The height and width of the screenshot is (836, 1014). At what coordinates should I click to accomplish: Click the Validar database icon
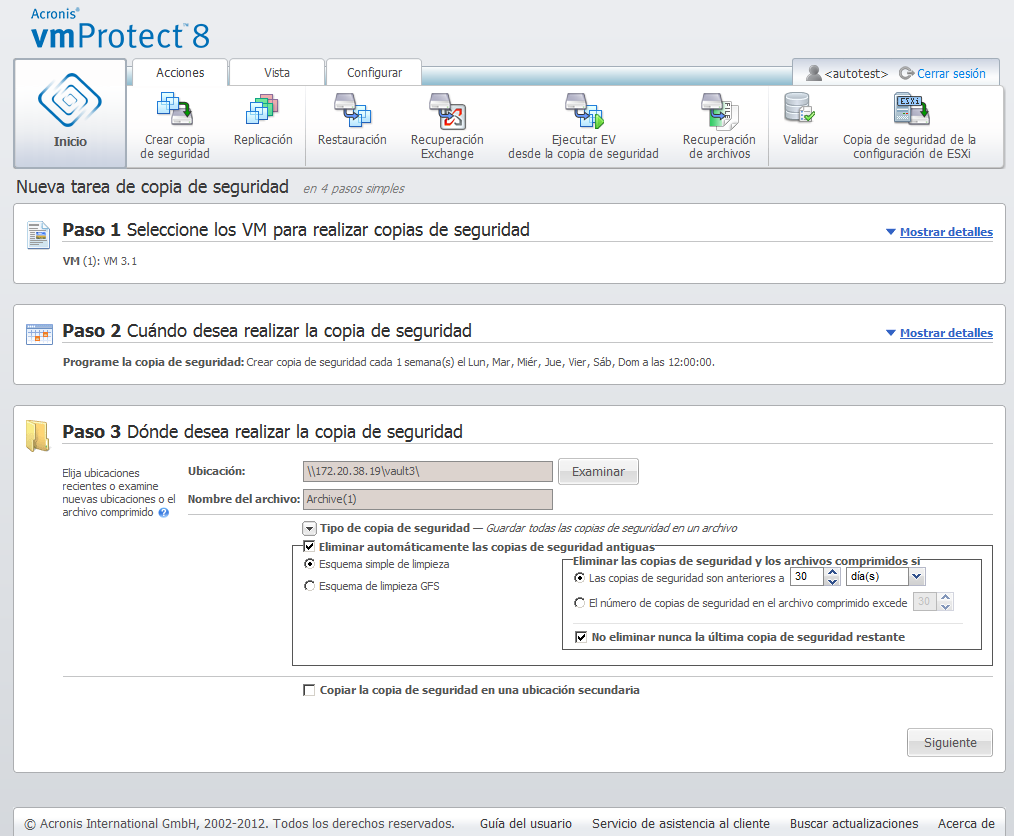click(x=800, y=108)
